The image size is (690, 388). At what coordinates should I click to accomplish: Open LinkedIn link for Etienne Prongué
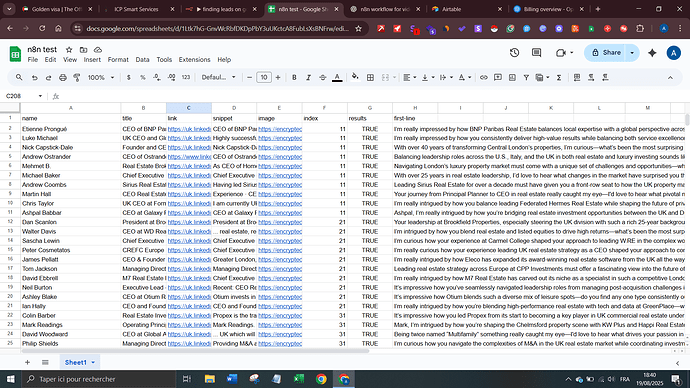coord(189,129)
